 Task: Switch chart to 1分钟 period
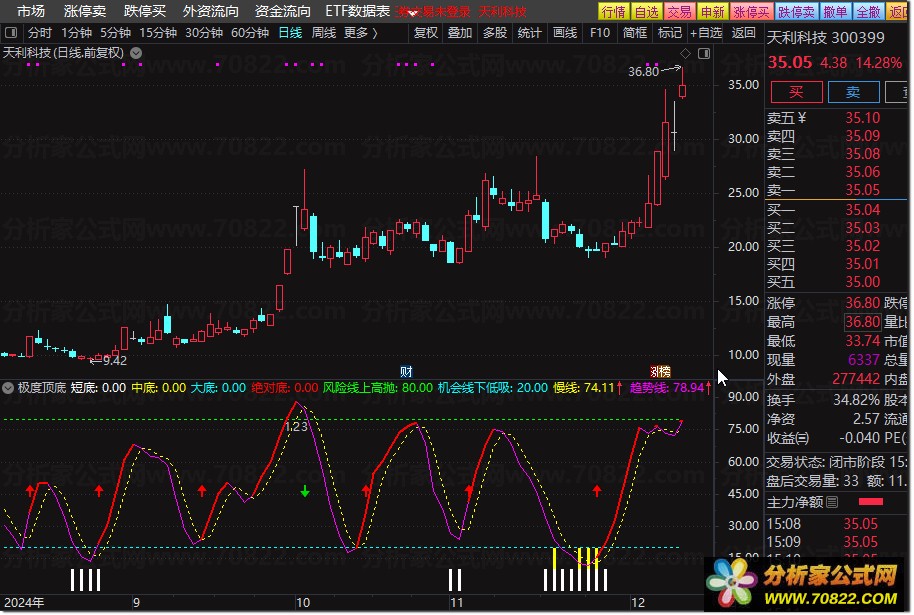(76, 33)
